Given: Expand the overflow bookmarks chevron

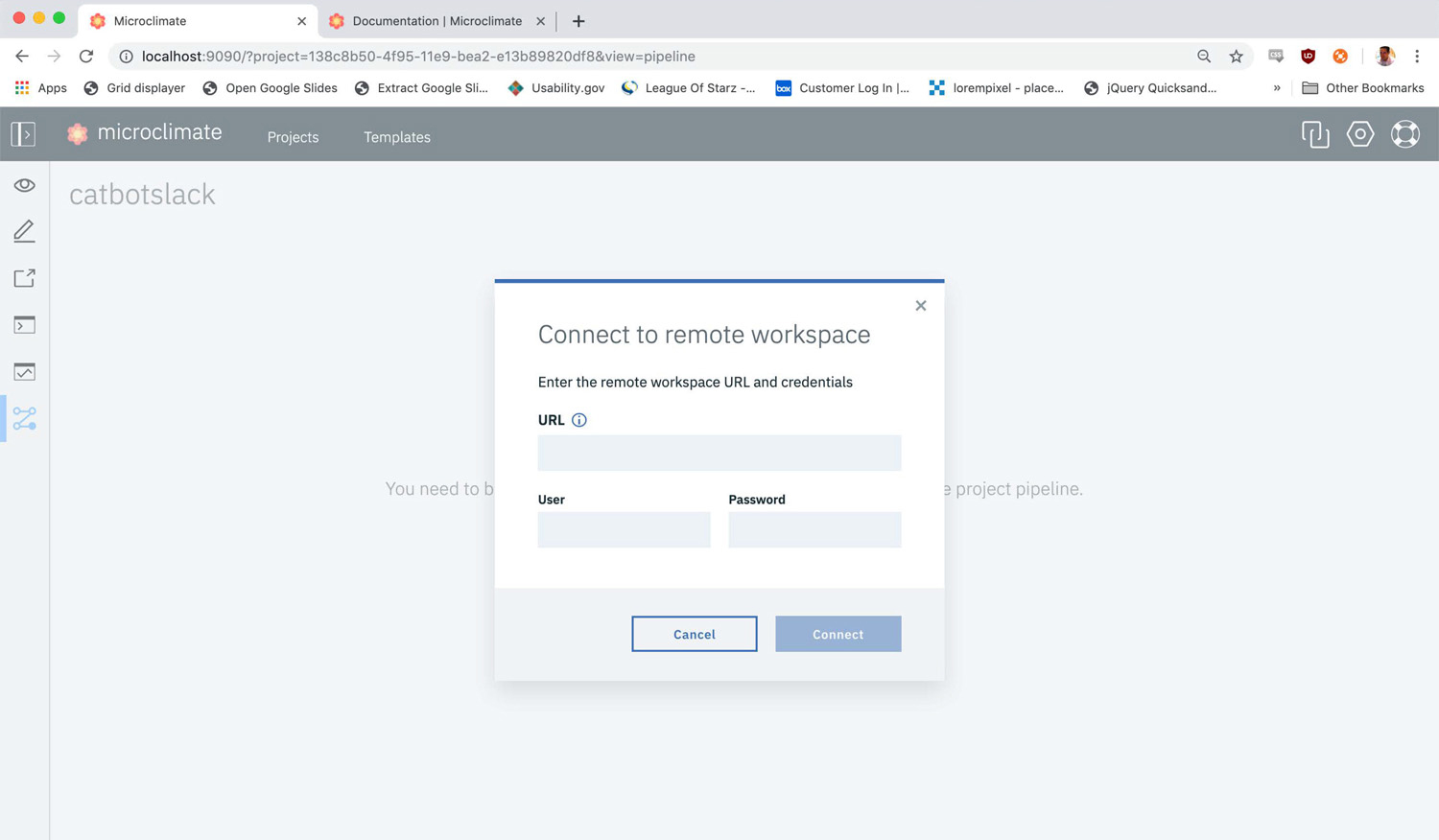Looking at the screenshot, I should [1276, 87].
